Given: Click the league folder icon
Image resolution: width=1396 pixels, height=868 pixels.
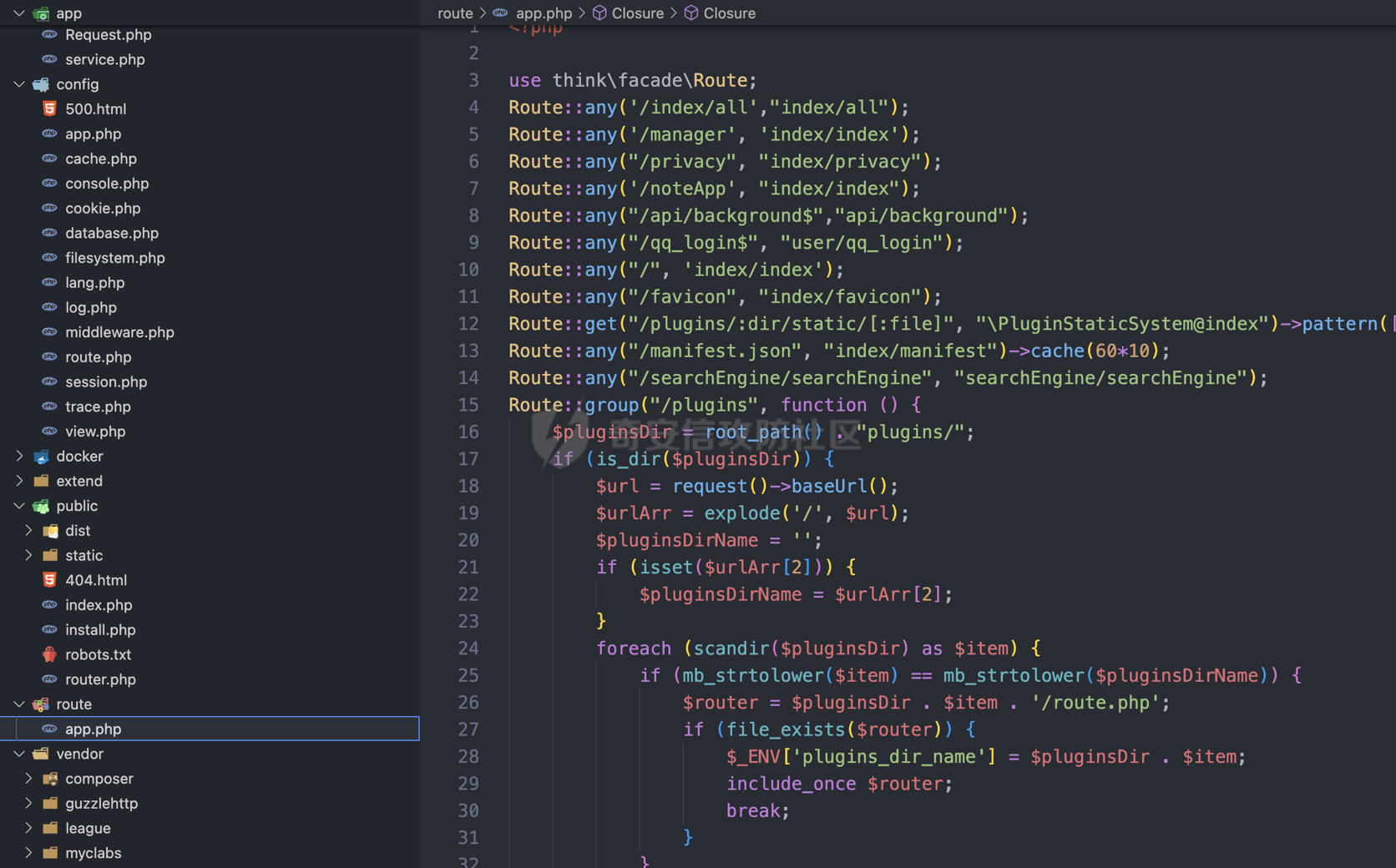Looking at the screenshot, I should pyautogui.click(x=50, y=828).
